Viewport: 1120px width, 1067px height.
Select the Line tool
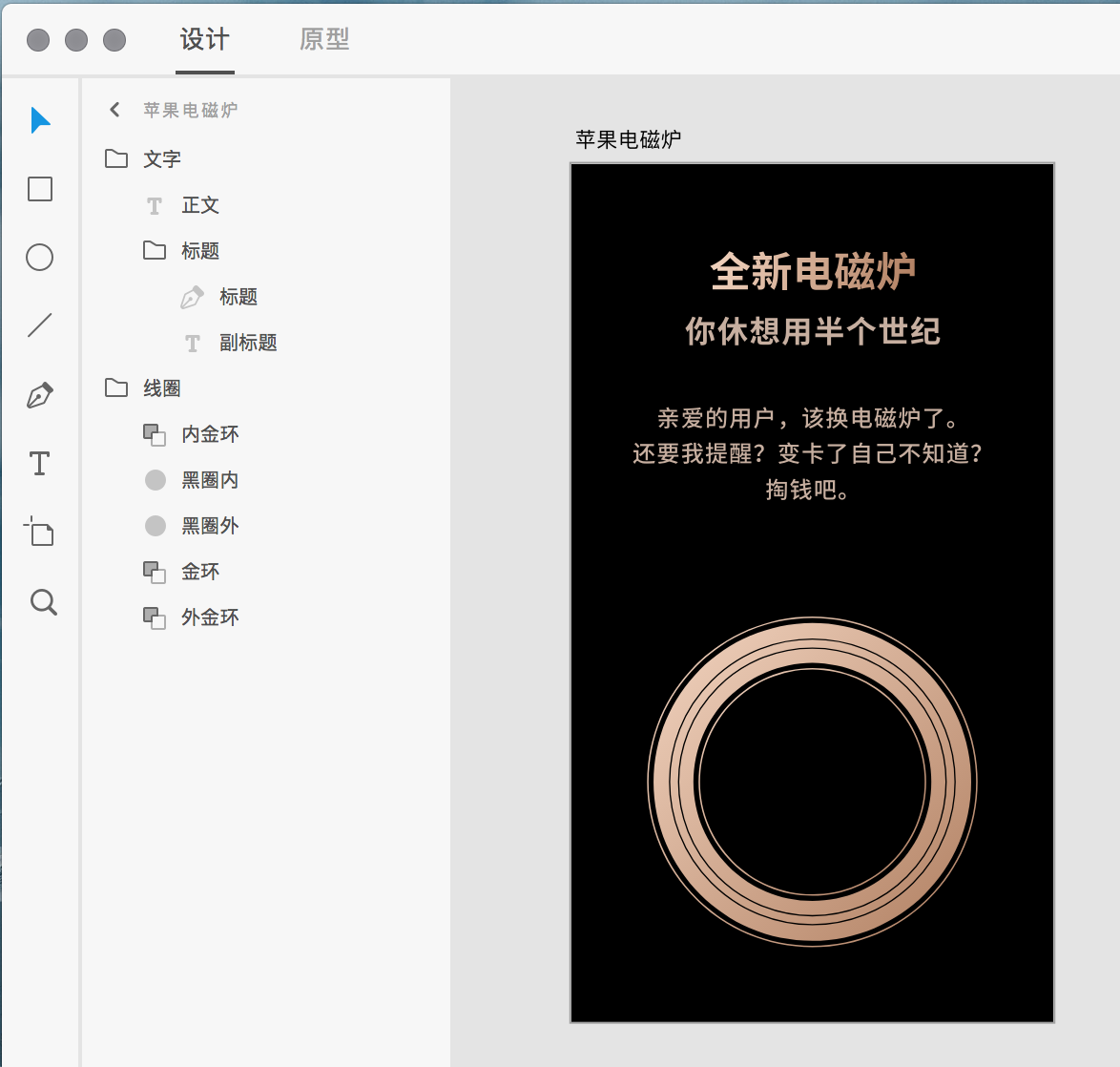point(40,325)
